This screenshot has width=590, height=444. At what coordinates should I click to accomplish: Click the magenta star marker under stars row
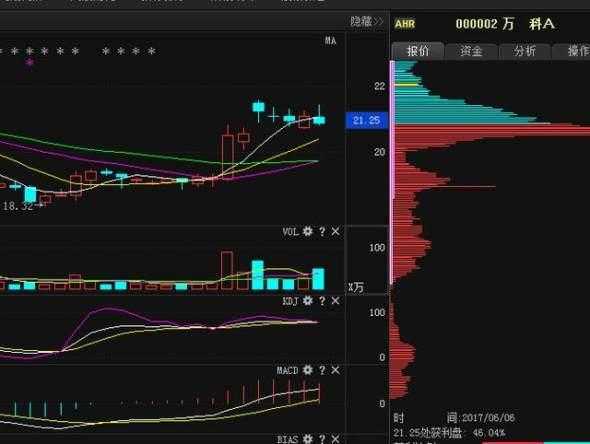tap(30, 62)
